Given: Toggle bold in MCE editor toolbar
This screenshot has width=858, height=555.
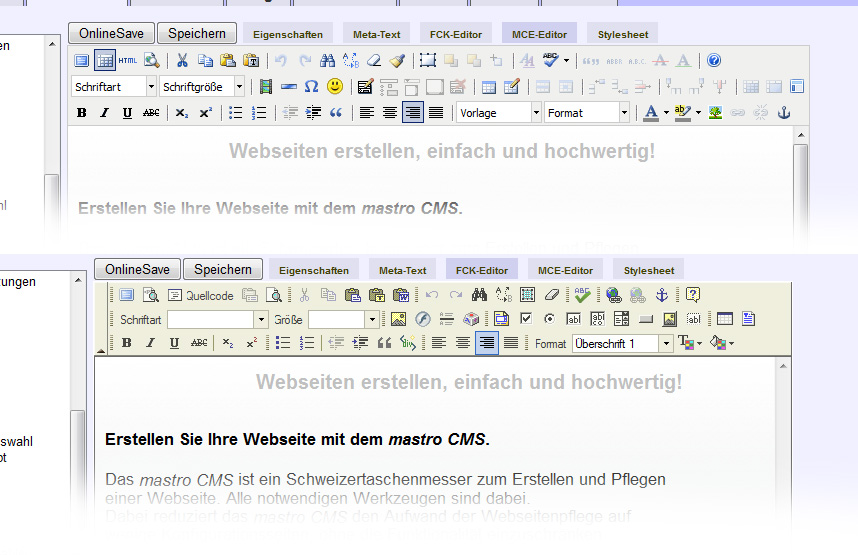Looking at the screenshot, I should [x=82, y=113].
